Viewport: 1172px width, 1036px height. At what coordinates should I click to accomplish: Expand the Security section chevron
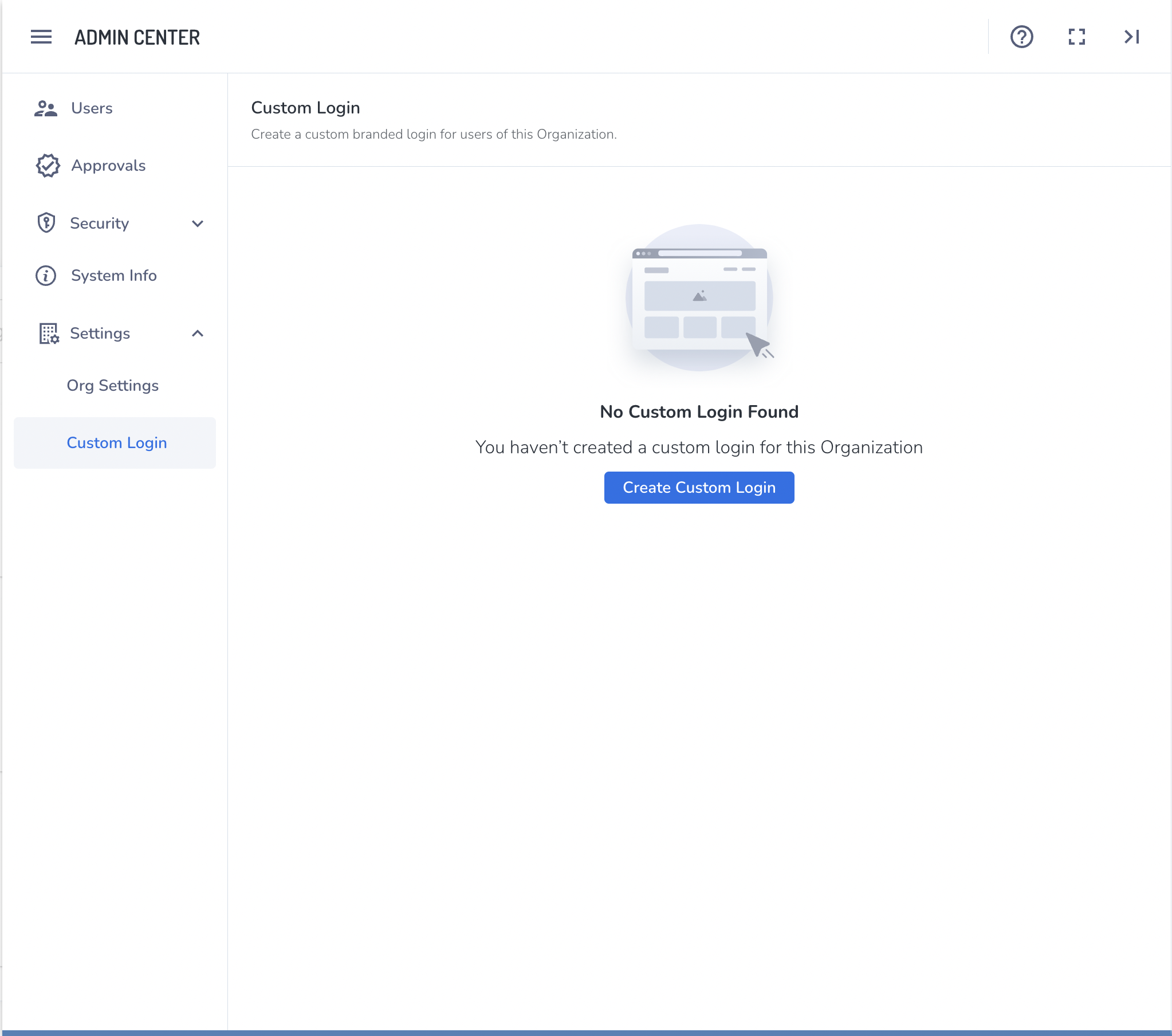pos(197,223)
